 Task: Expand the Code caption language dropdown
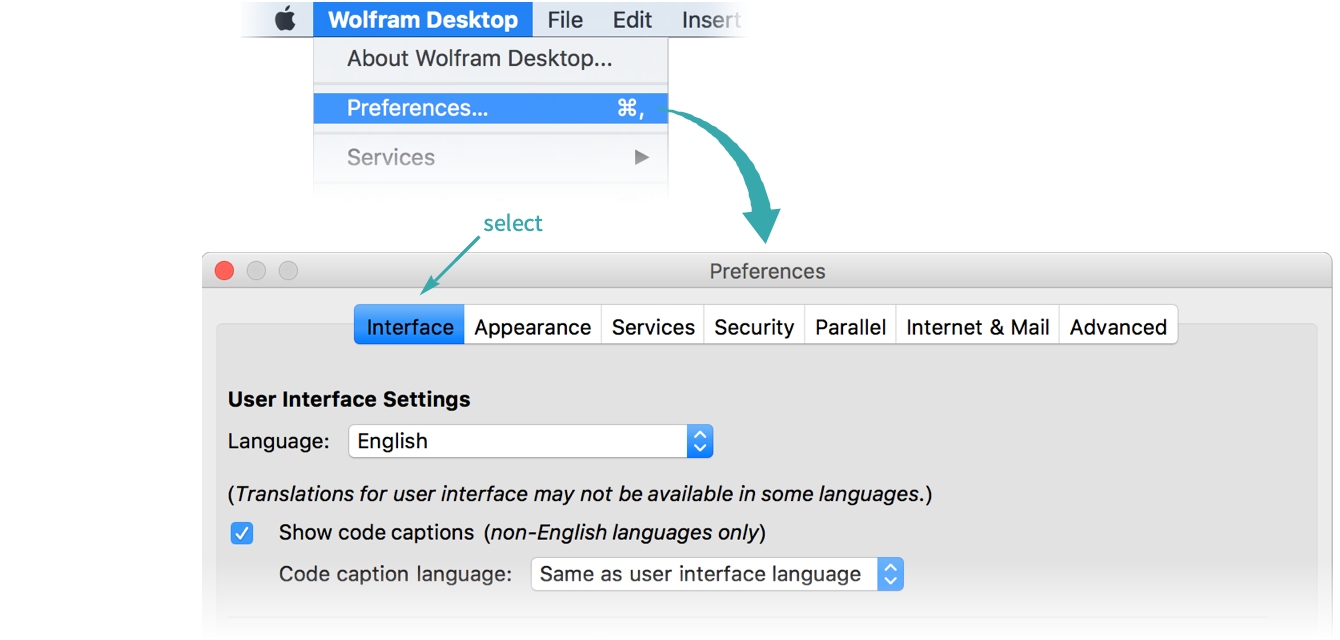[x=716, y=574]
